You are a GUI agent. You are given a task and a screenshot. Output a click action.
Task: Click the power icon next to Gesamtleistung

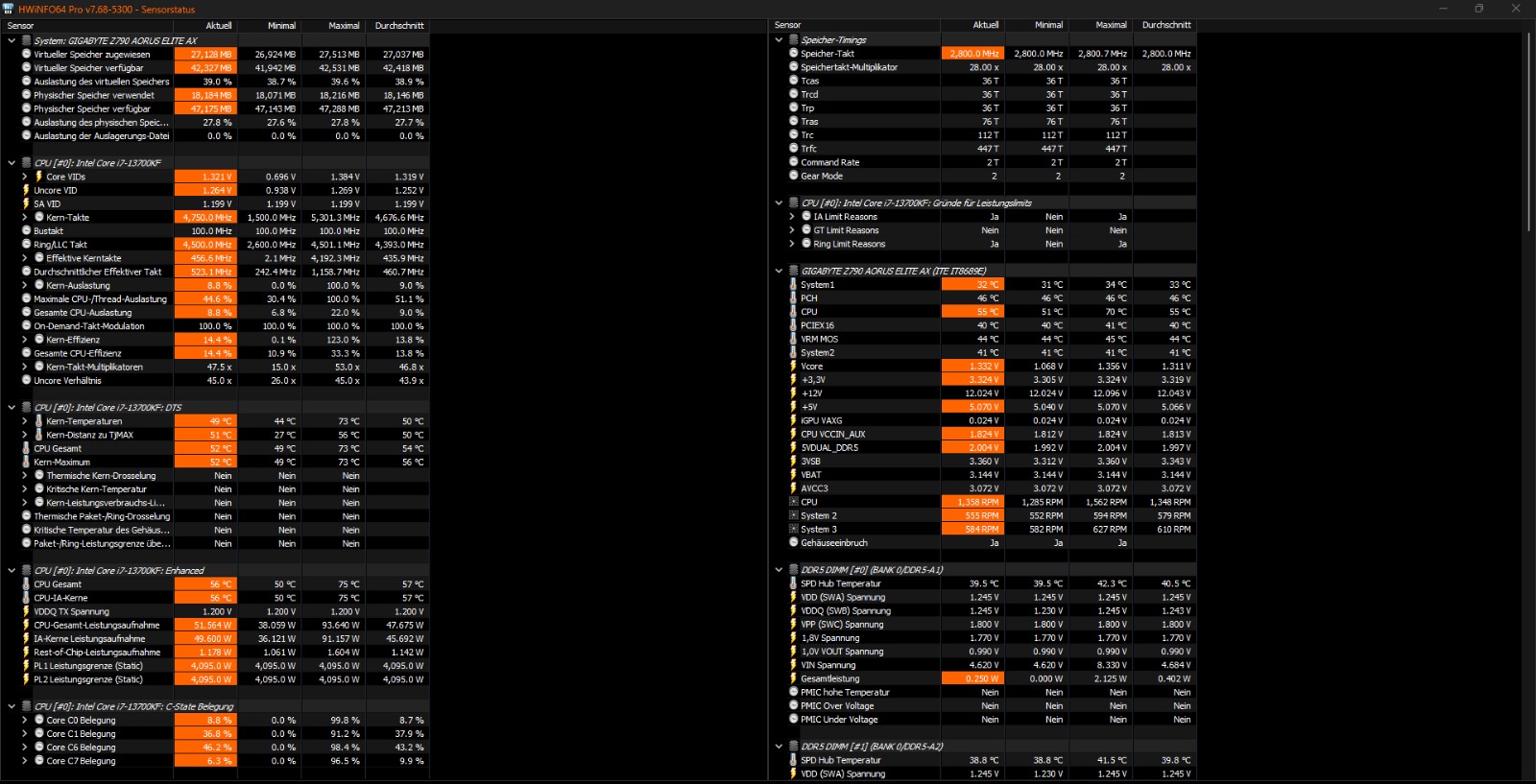pos(794,678)
